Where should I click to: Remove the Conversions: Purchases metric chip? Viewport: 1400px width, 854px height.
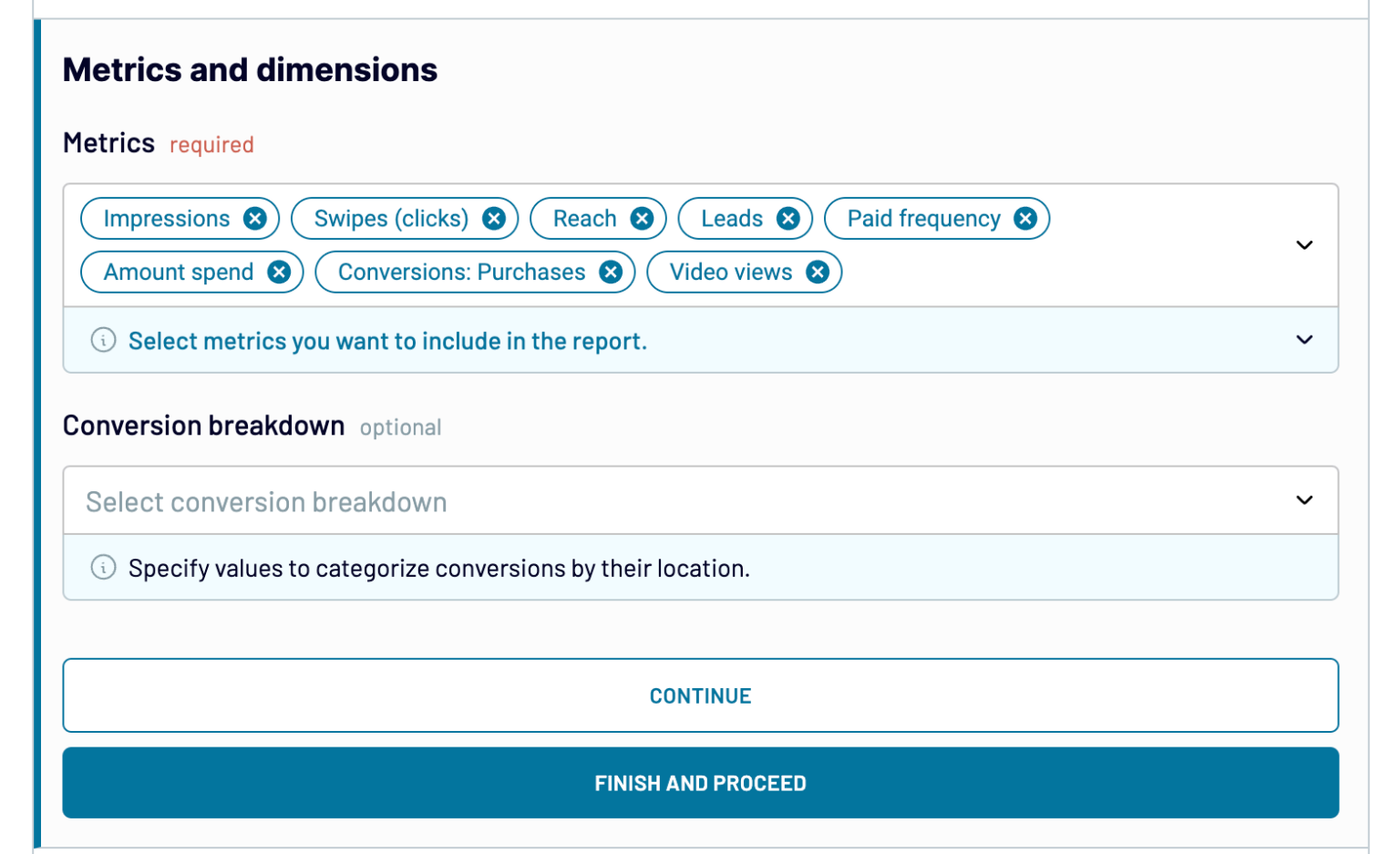pyautogui.click(x=611, y=273)
